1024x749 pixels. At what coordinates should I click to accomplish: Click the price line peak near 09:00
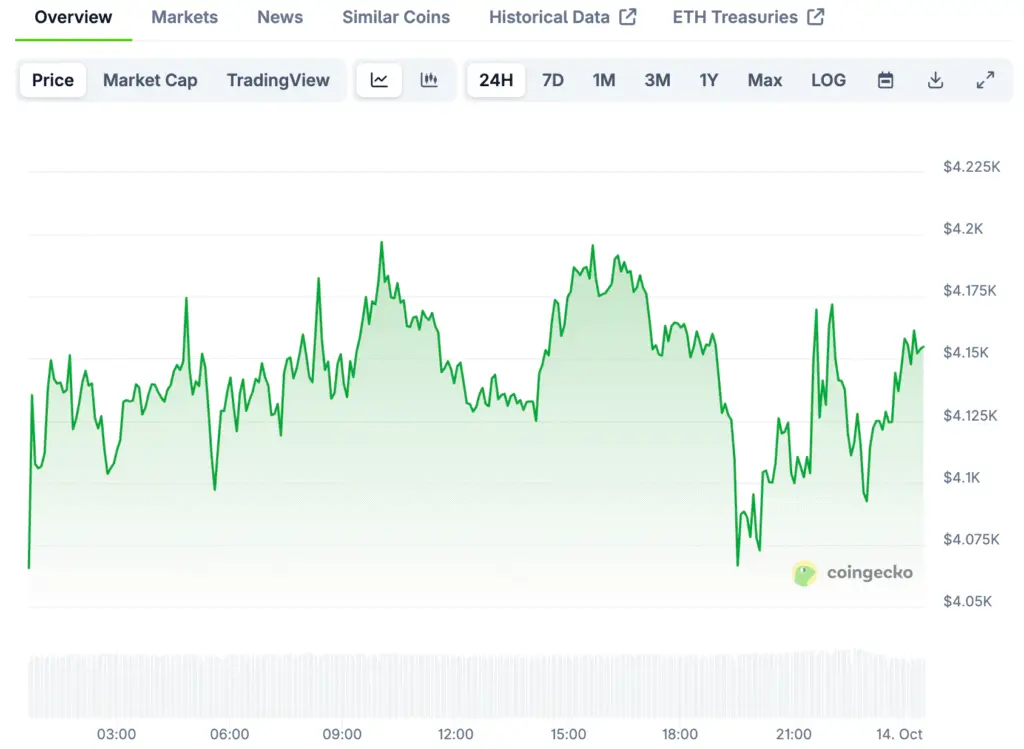point(381,243)
